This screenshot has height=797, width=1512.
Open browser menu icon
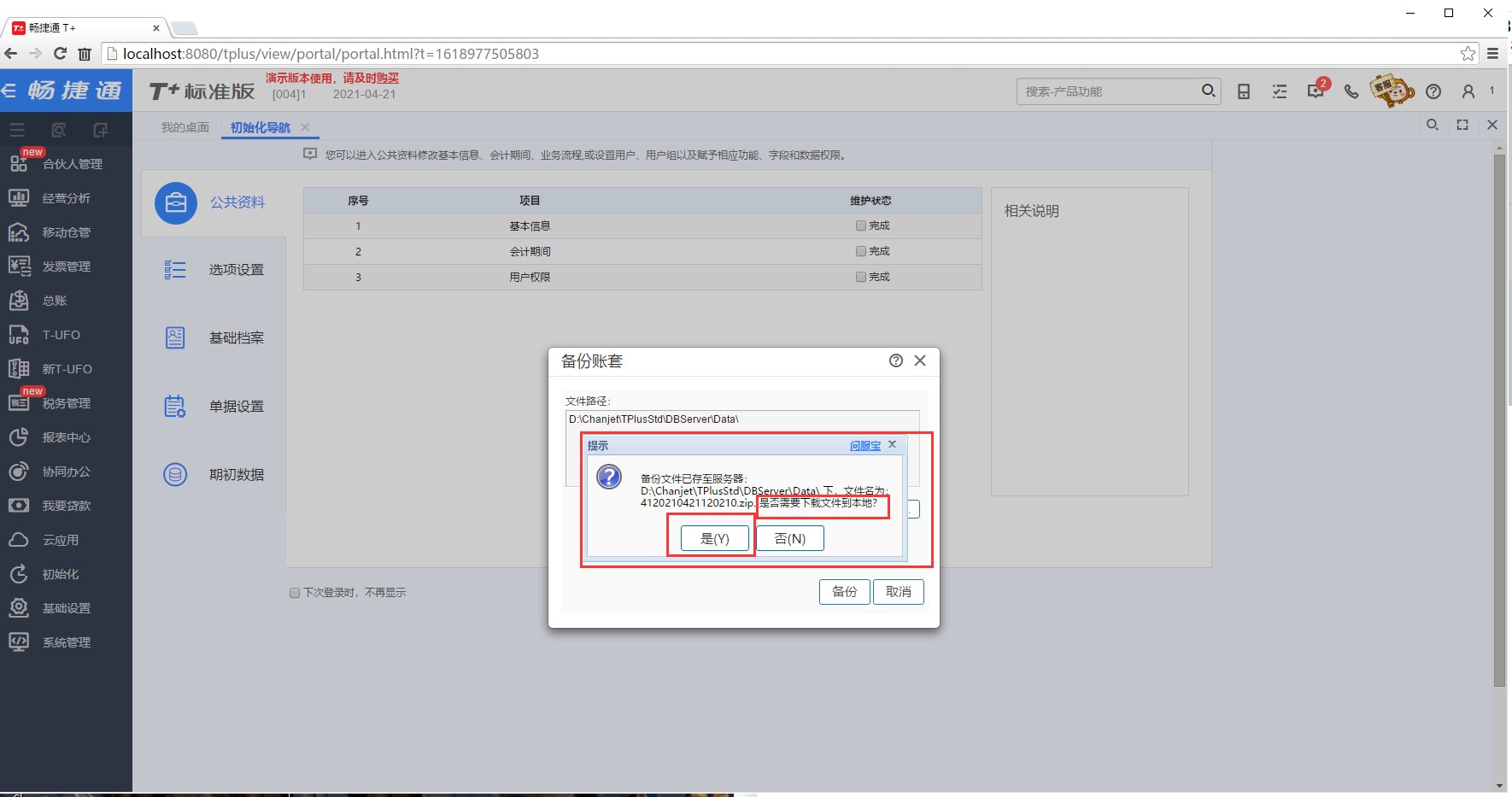[x=1492, y=53]
